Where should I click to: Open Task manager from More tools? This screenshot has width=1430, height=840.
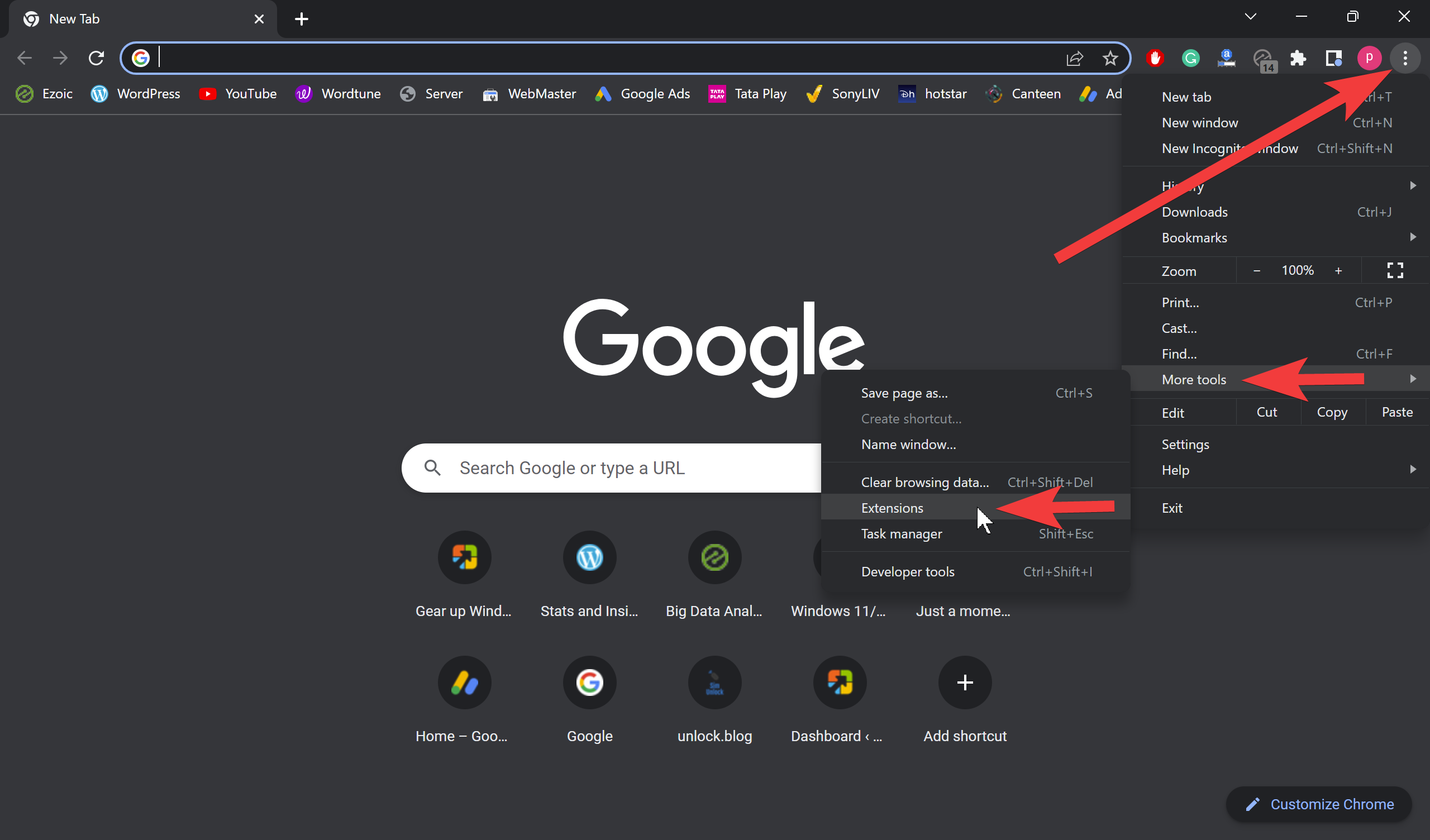(x=975, y=533)
